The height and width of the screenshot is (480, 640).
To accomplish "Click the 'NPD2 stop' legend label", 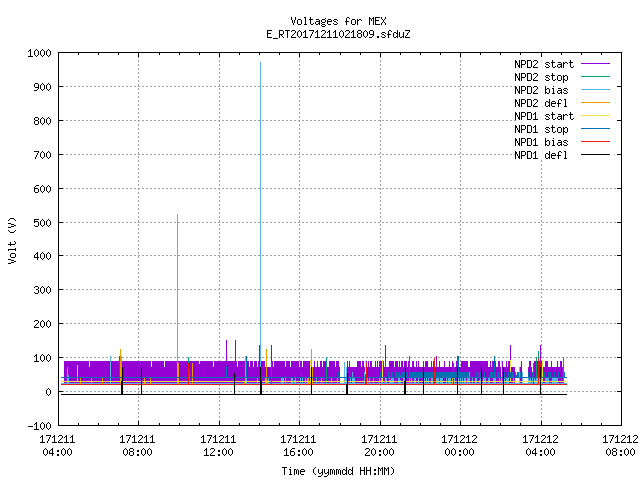I will tap(541, 77).
